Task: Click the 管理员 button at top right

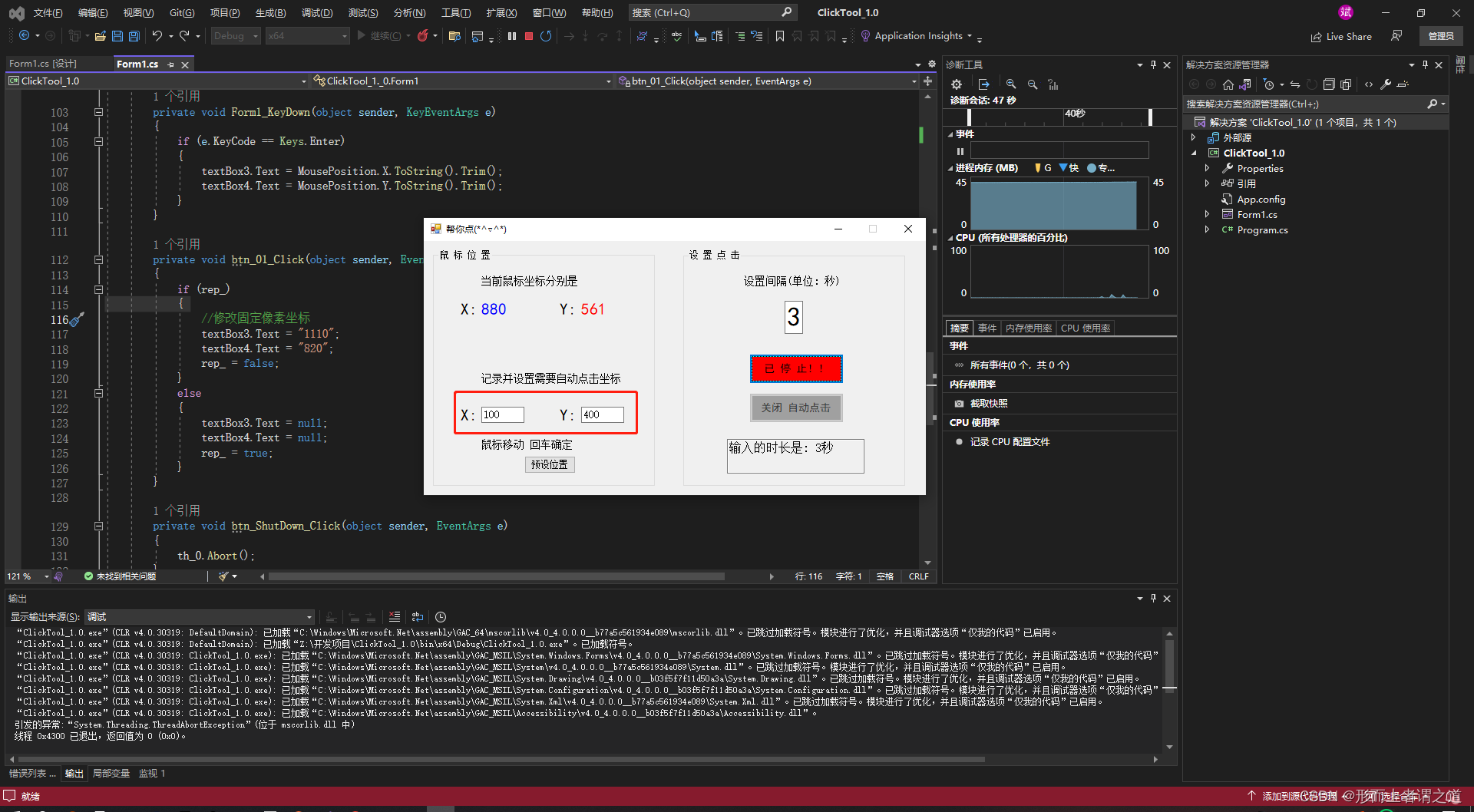Action: pyautogui.click(x=1441, y=36)
